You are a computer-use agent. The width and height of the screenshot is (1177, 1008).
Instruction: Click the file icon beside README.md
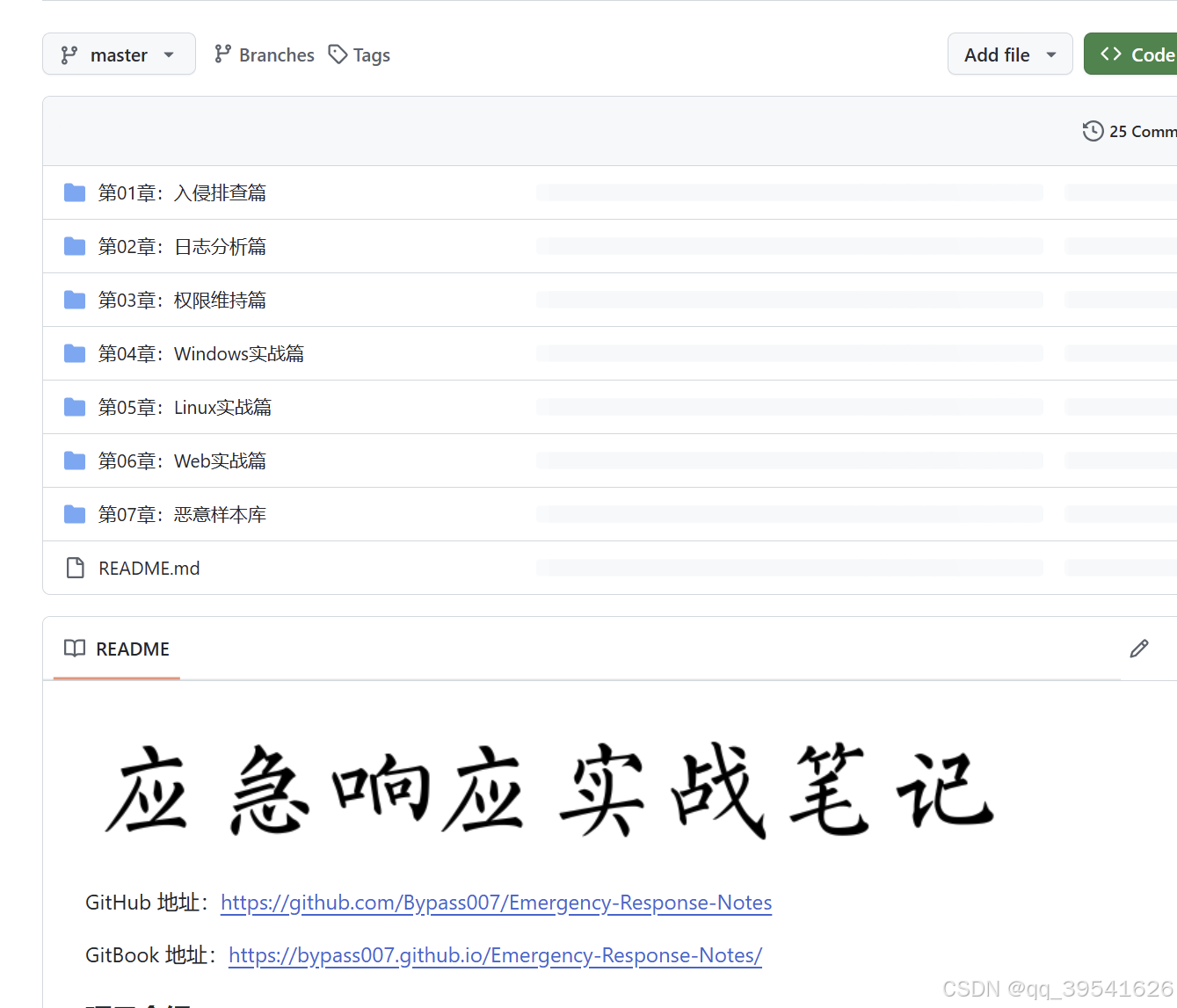76,568
